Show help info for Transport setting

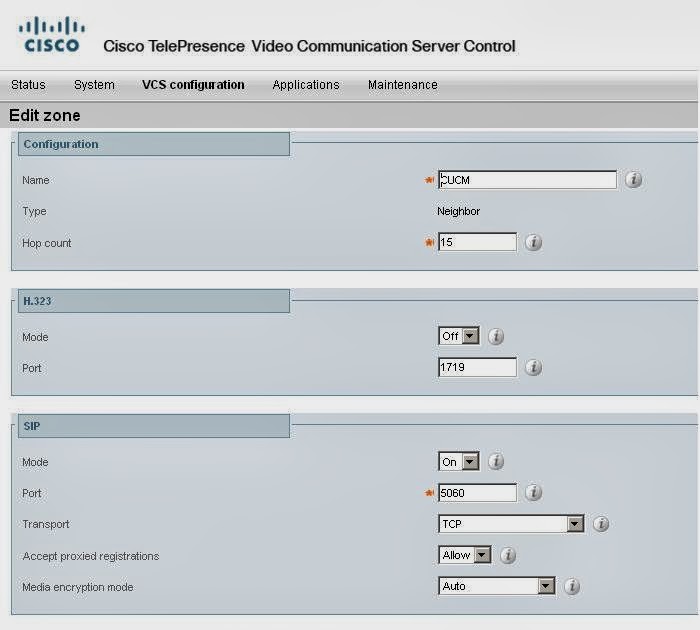tap(601, 524)
